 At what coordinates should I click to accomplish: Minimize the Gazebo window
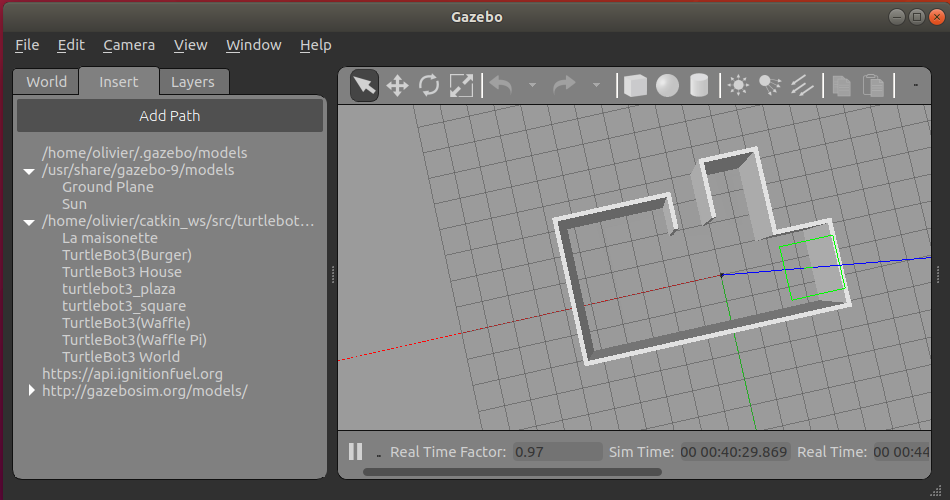click(897, 17)
